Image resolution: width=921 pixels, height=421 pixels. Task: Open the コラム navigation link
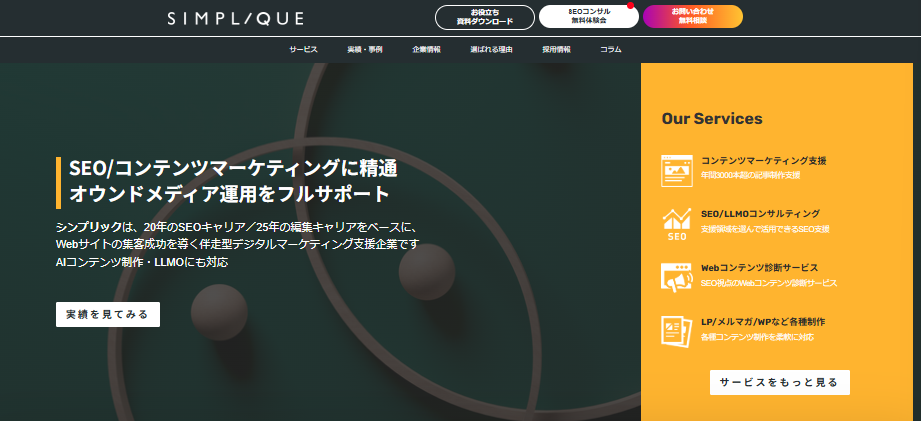pyautogui.click(x=610, y=49)
